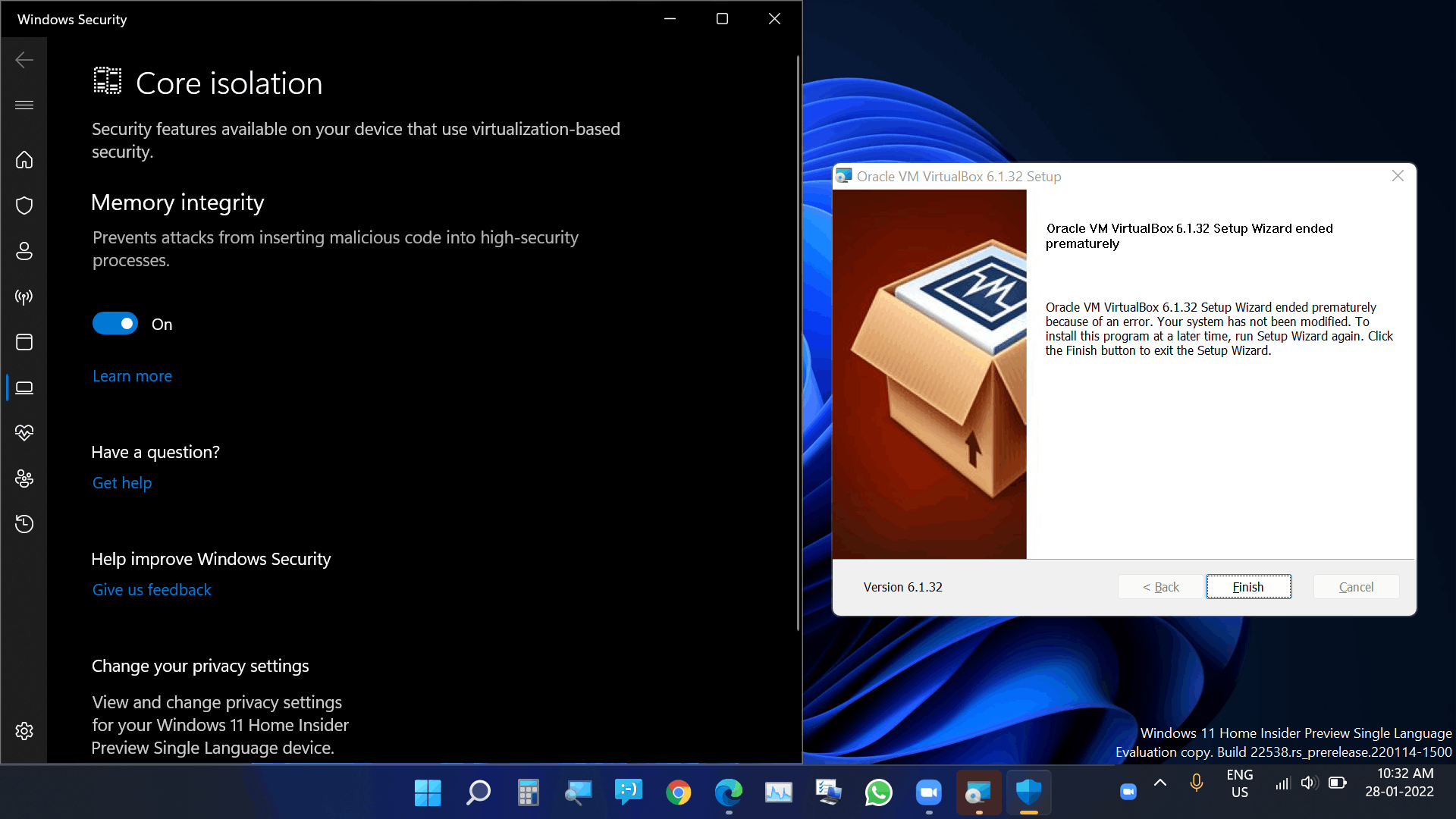Go to Home in sidebar
Image resolution: width=1456 pixels, height=819 pixels.
click(x=24, y=160)
